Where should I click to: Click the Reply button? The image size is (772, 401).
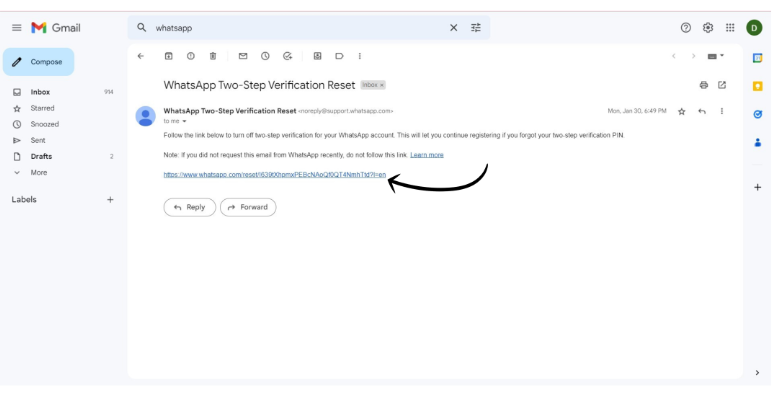point(190,207)
